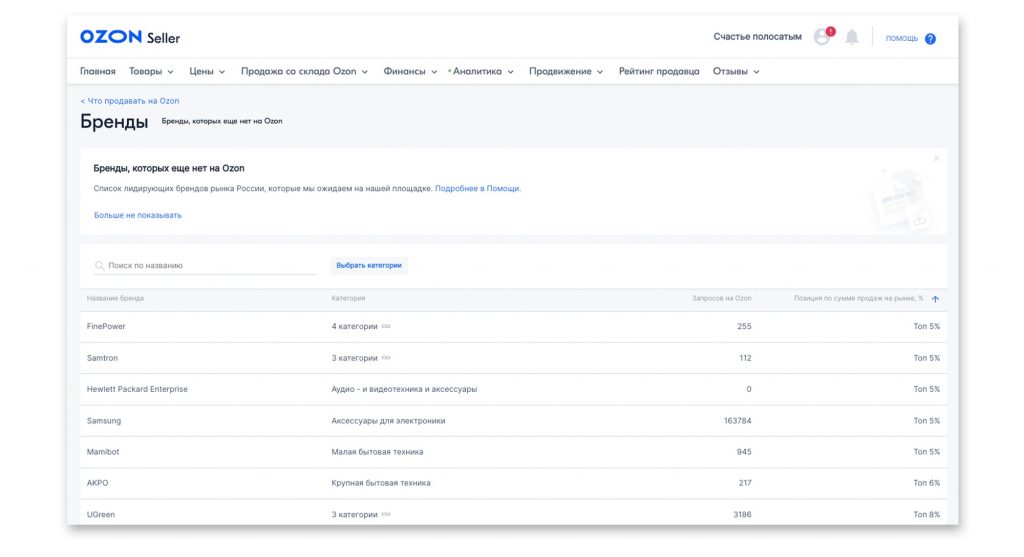Click the help question mark icon

click(930, 38)
